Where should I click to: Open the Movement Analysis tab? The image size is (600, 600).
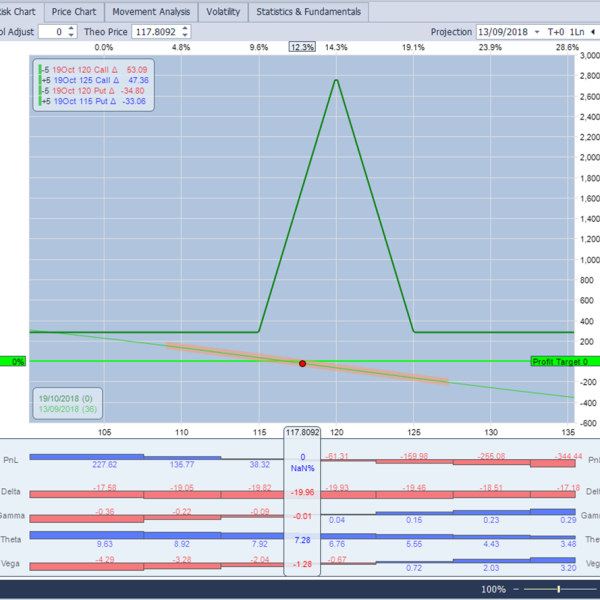point(150,12)
